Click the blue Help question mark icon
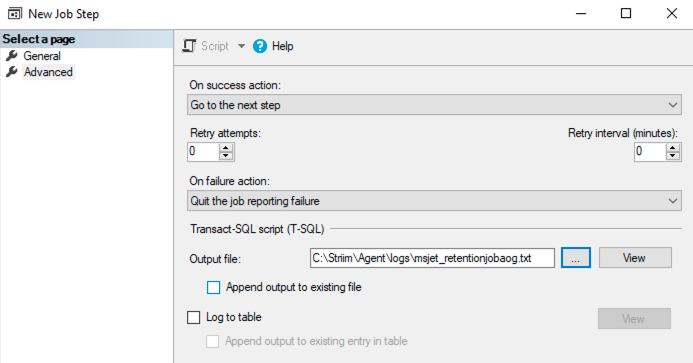The image size is (693, 363). [x=260, y=46]
